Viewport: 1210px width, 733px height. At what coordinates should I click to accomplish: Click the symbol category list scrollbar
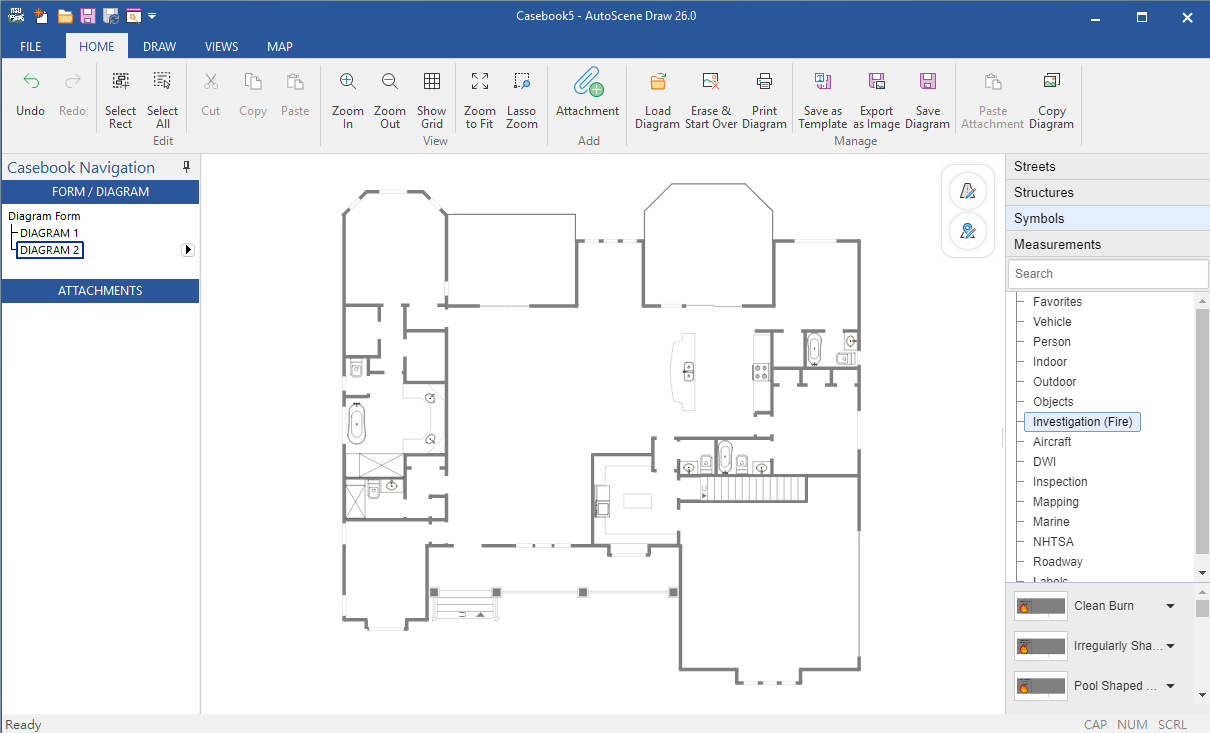click(1202, 435)
